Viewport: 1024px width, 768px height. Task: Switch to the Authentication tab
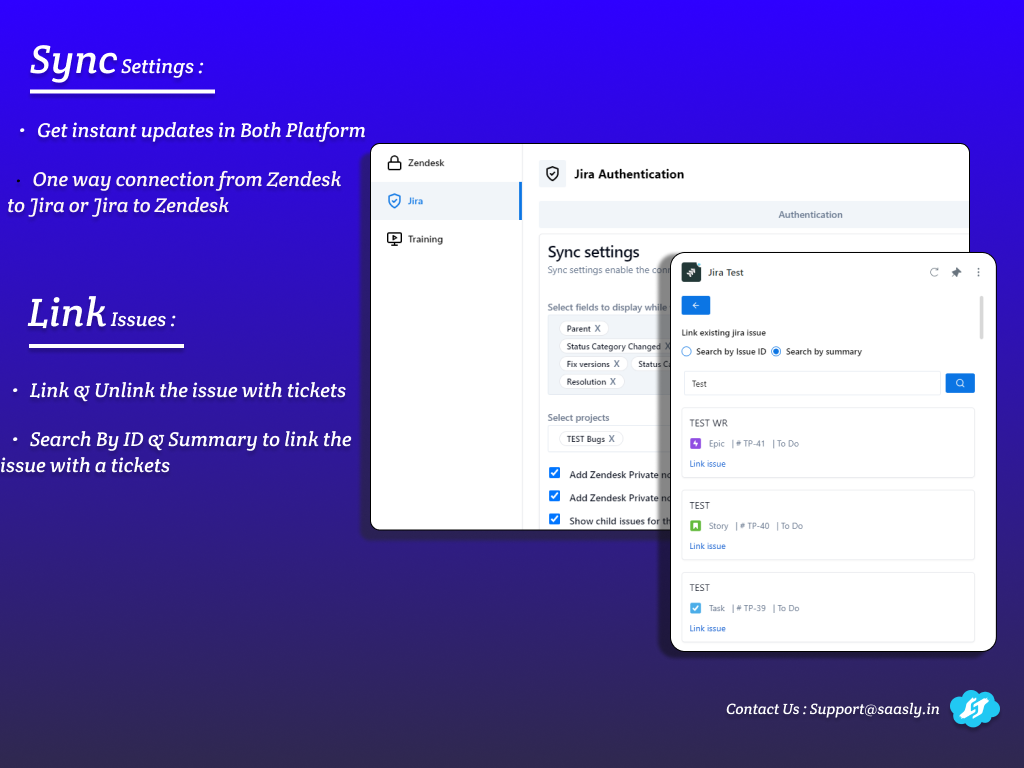810,215
